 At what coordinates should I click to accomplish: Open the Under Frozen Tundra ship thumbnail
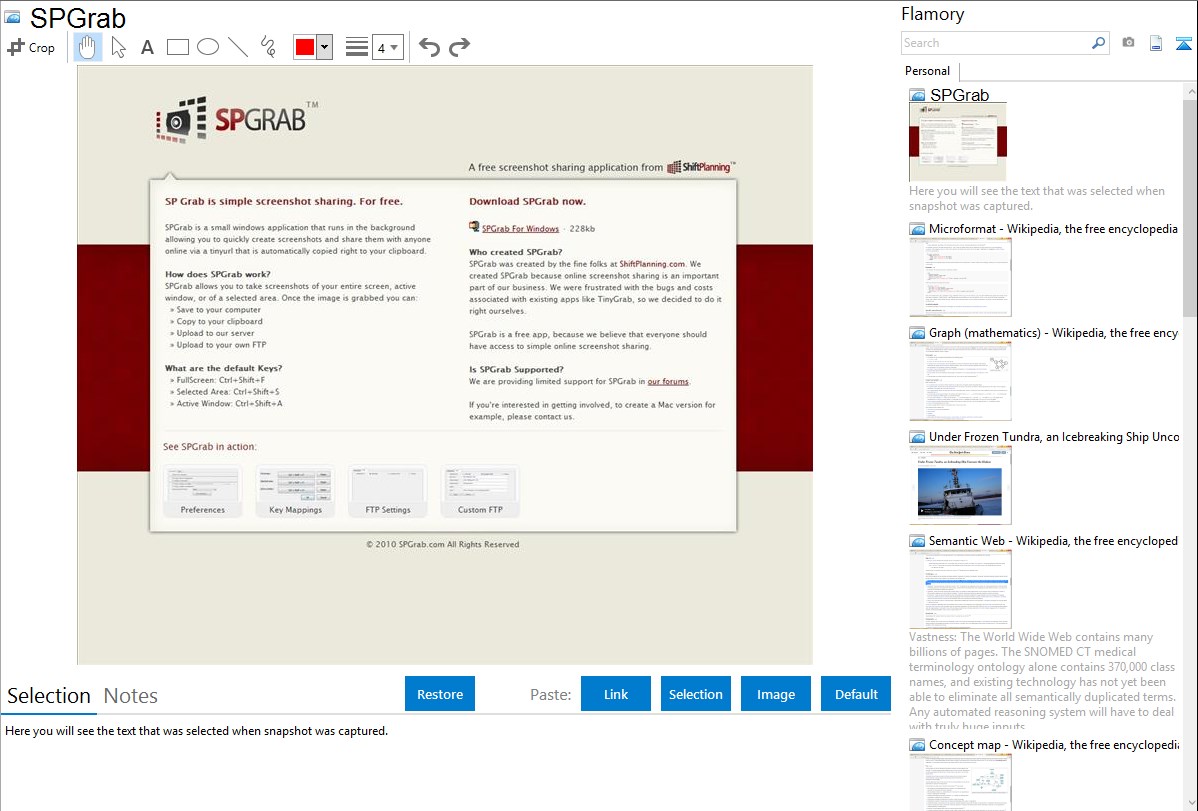click(x=960, y=485)
